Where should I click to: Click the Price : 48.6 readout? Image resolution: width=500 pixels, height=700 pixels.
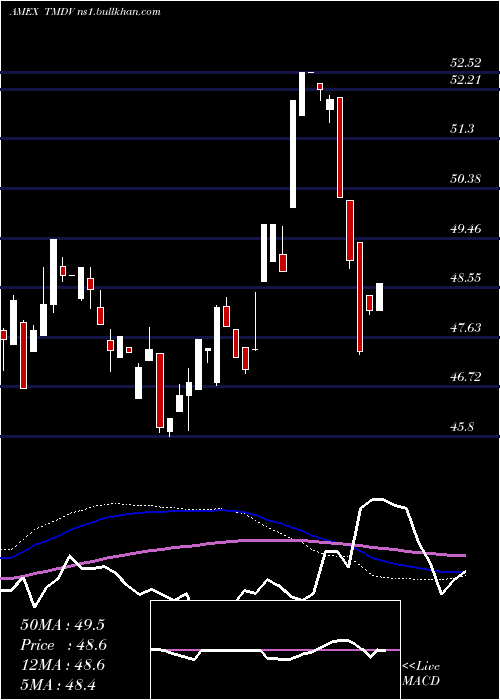[64, 645]
